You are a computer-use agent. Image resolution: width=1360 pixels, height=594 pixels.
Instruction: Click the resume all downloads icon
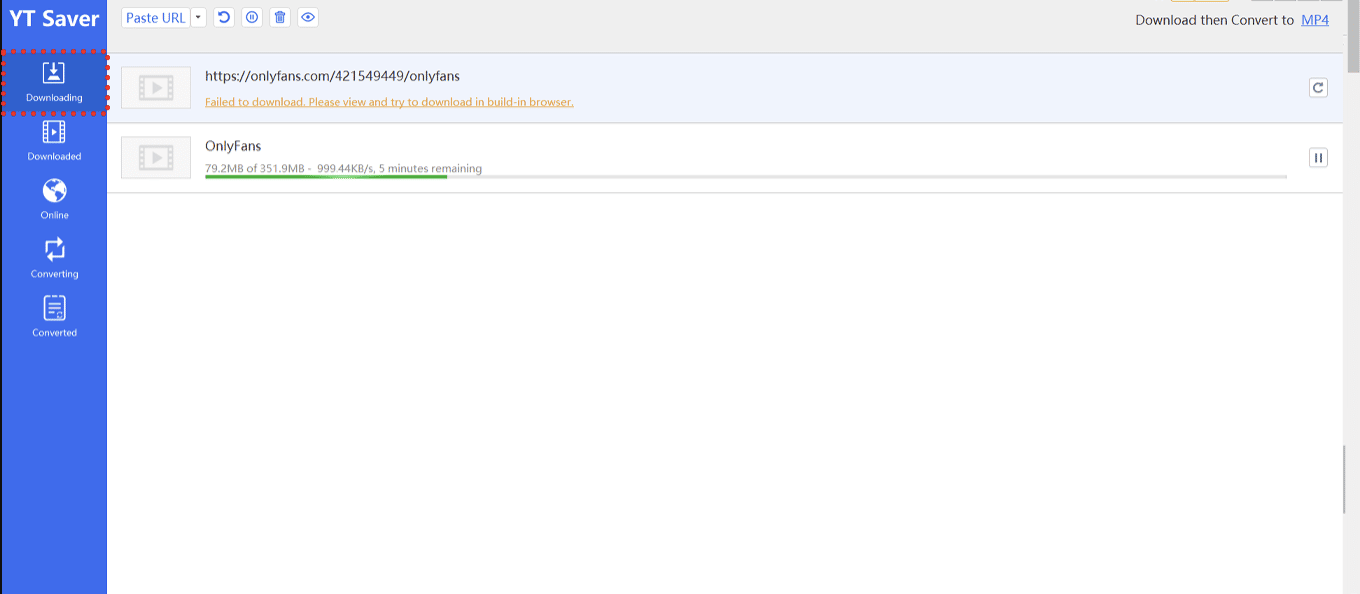(x=224, y=17)
